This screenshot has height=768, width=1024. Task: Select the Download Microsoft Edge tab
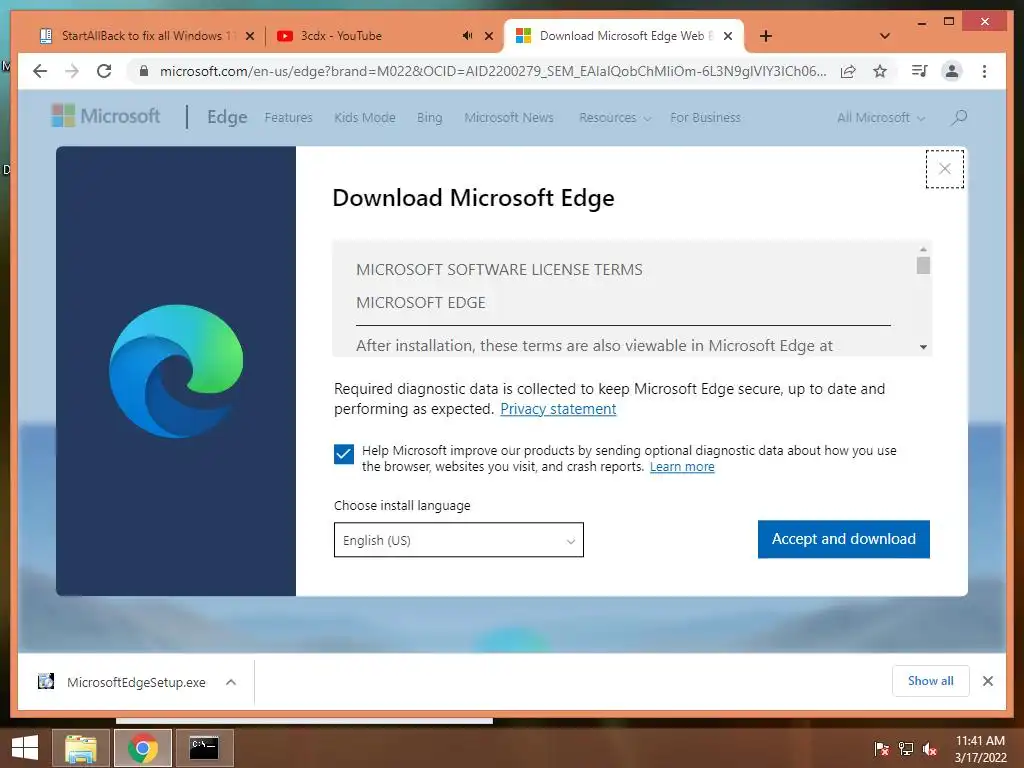pyautogui.click(x=624, y=36)
